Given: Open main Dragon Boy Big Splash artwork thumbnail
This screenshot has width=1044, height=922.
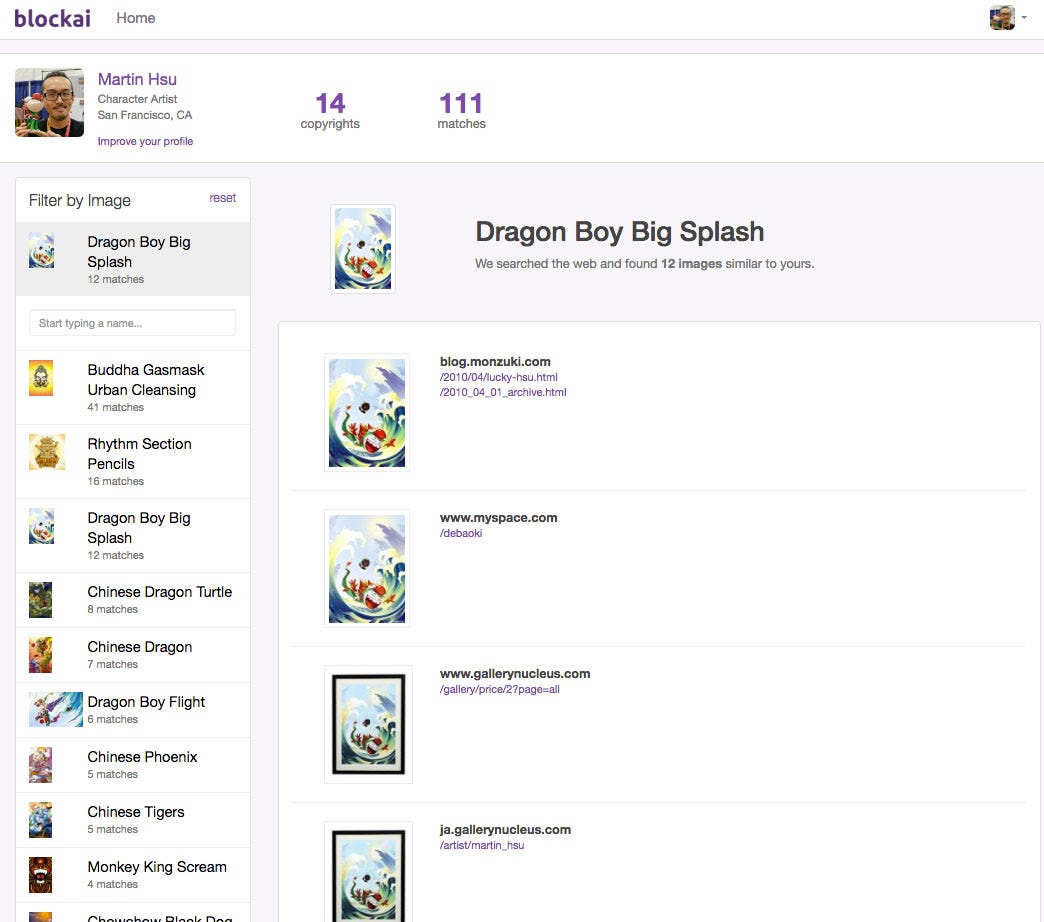Looking at the screenshot, I should (x=363, y=249).
